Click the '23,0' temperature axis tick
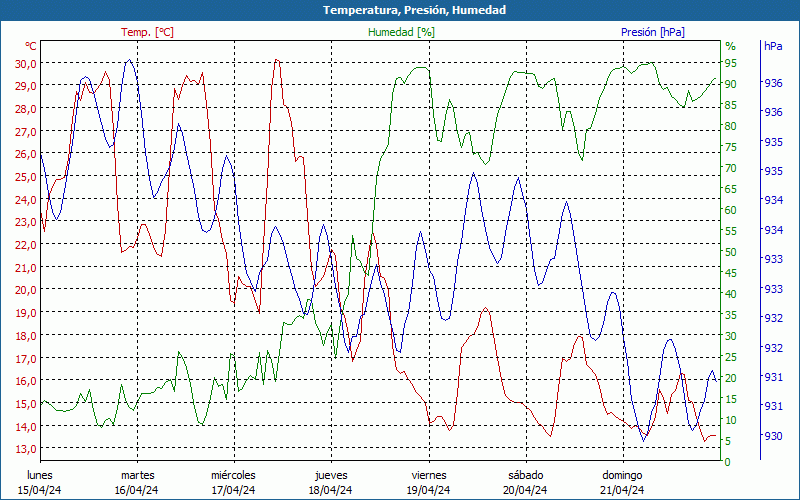This screenshot has height=500, width=800. point(26,222)
